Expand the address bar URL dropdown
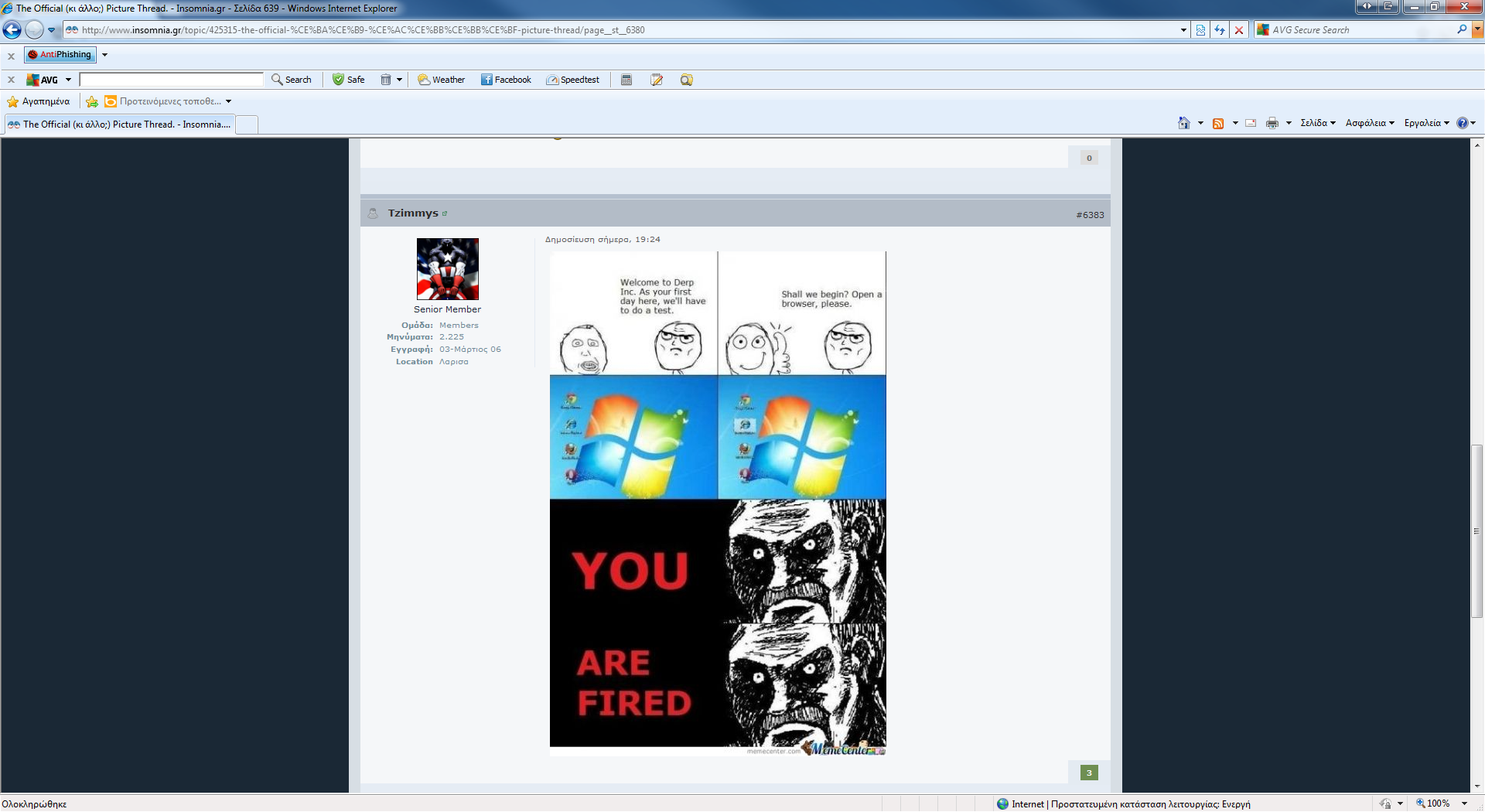This screenshot has width=1485, height=812. tap(1183, 30)
